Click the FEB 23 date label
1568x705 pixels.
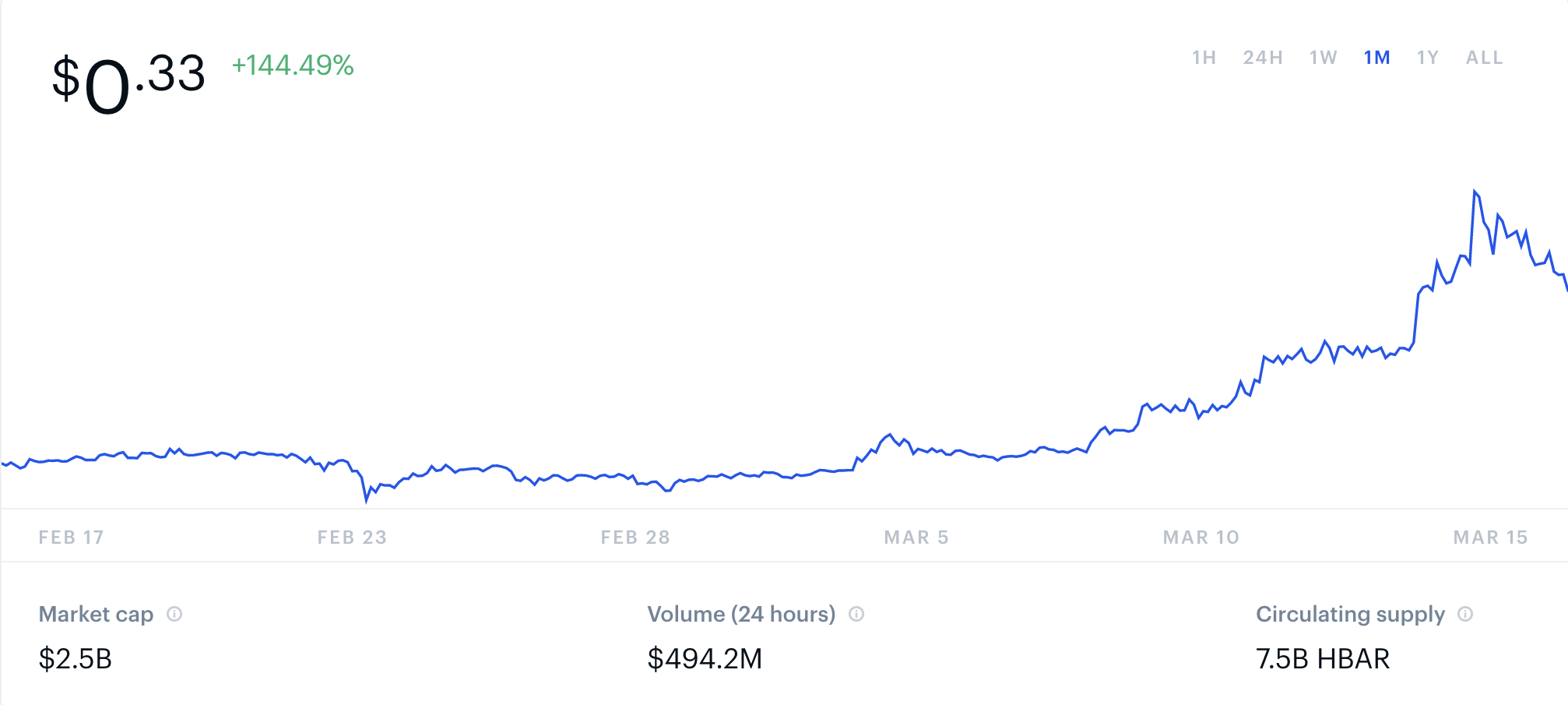352,538
